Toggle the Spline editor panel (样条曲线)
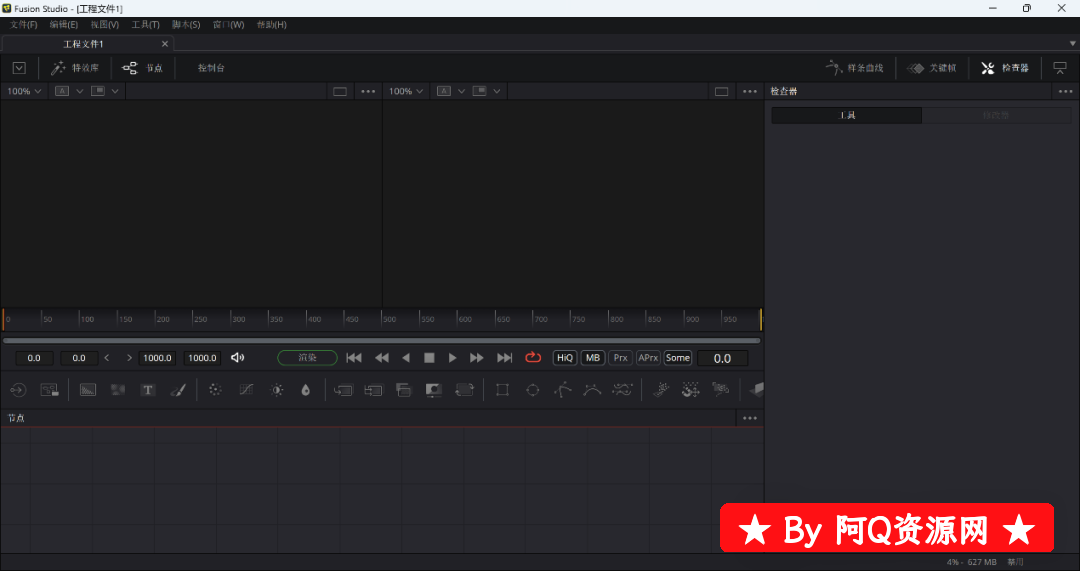 point(855,68)
